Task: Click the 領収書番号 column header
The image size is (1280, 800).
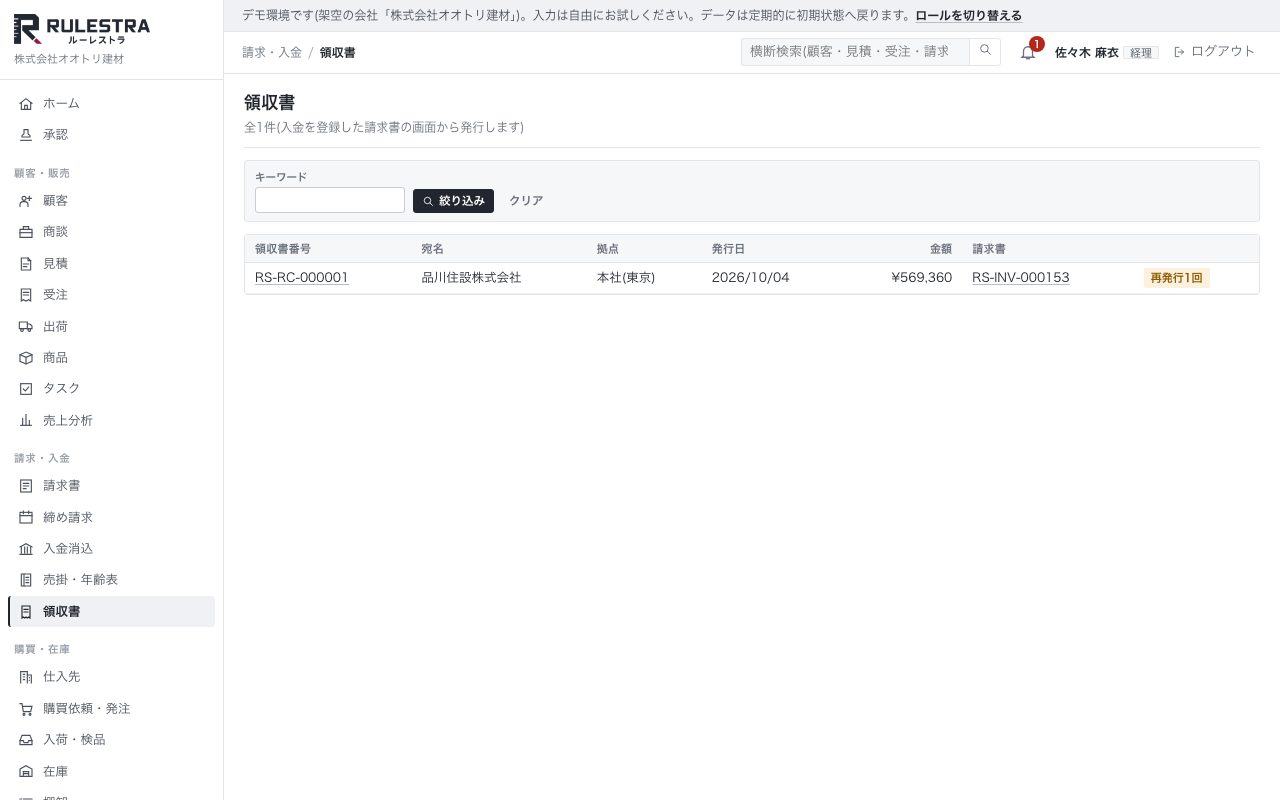Action: pos(283,249)
